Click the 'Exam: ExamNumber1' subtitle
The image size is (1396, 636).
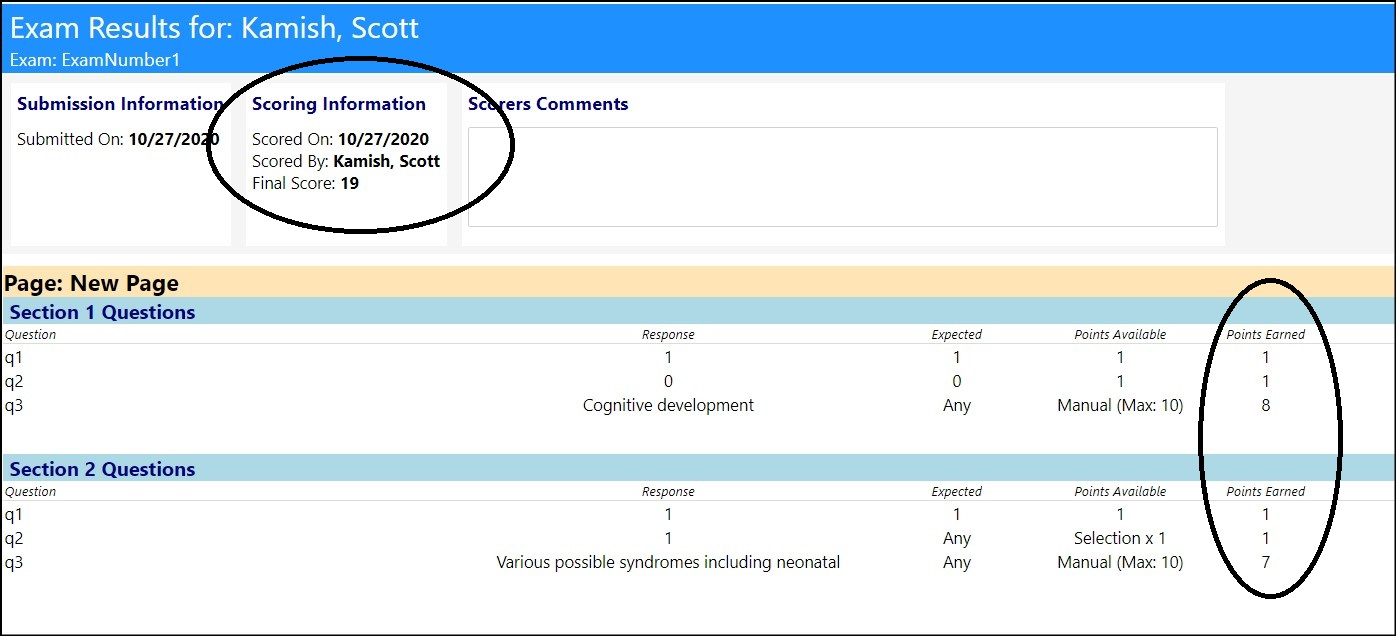tap(95, 60)
